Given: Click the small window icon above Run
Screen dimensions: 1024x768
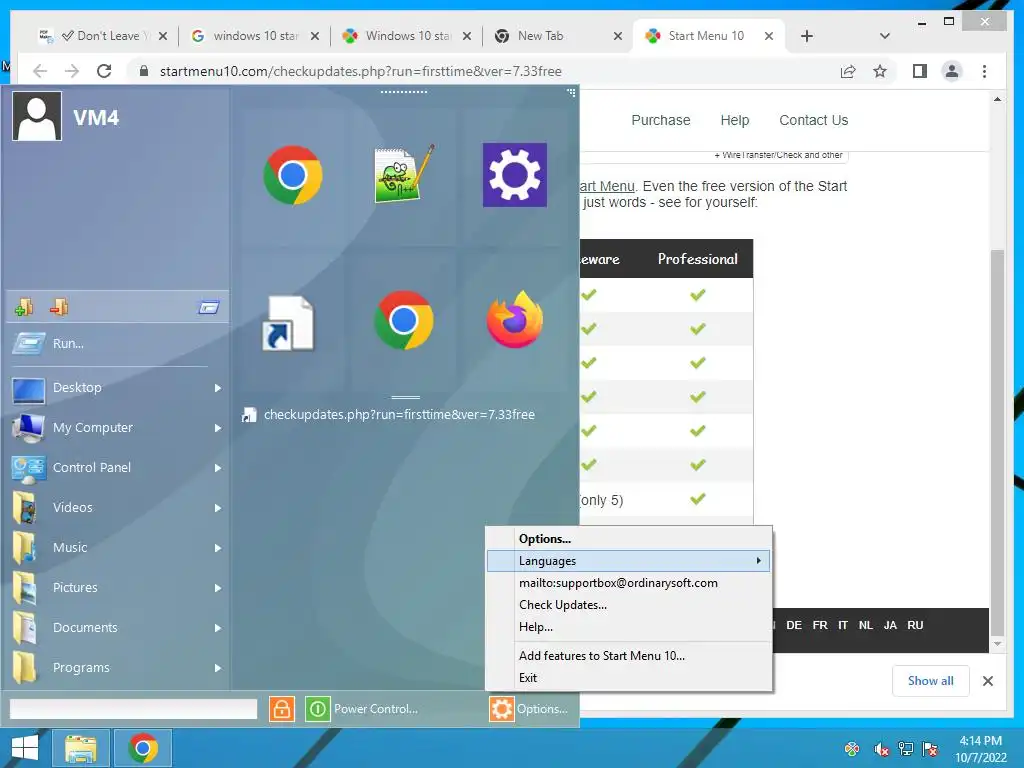Looking at the screenshot, I should (209, 307).
